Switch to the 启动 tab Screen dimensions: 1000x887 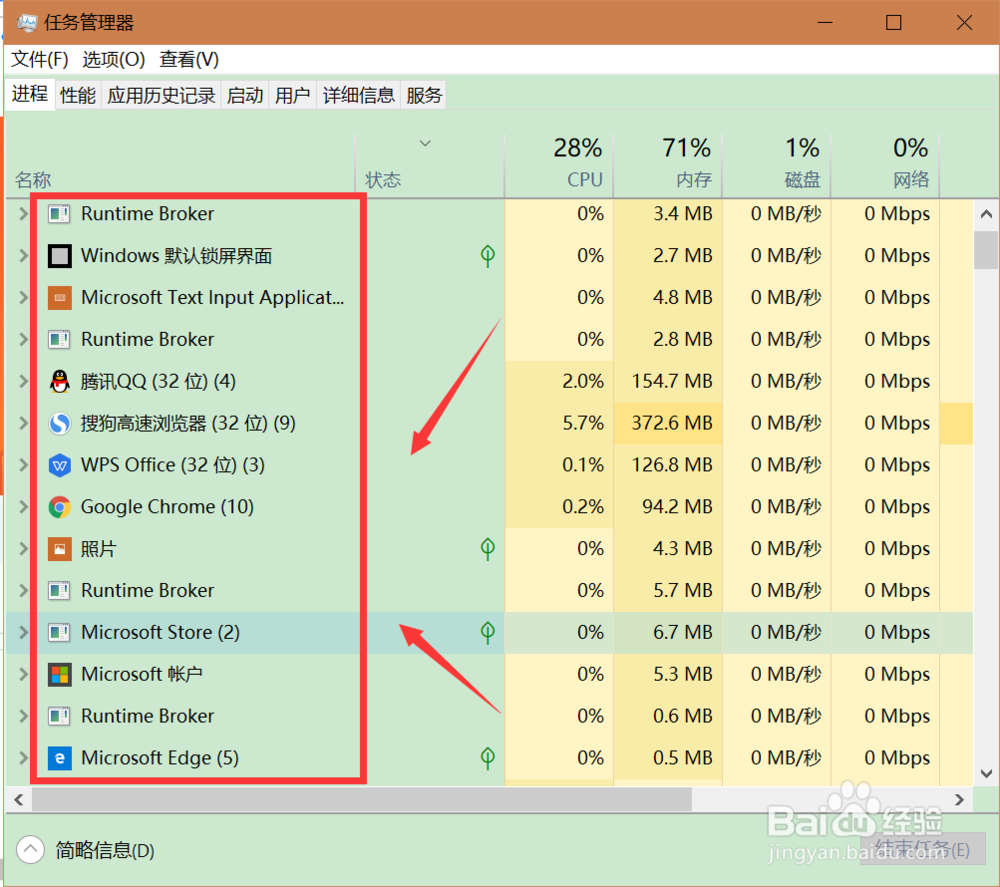tap(245, 95)
